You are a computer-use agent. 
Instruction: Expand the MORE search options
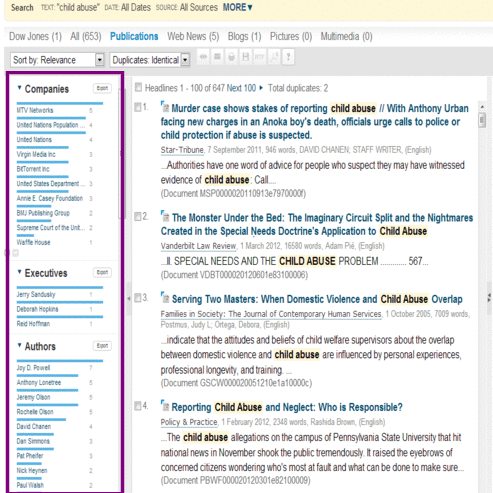[x=237, y=7]
